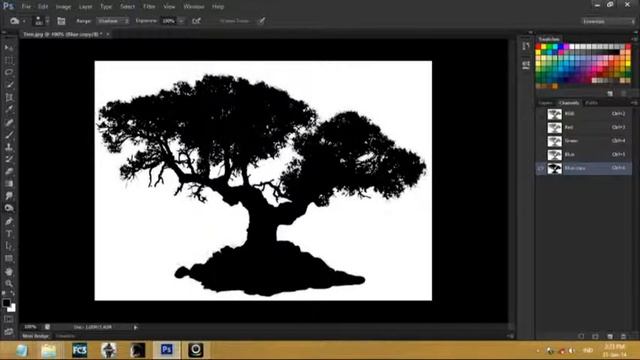Image resolution: width=640 pixels, height=360 pixels.
Task: Hide the Blue copy channel eye
Action: (541, 168)
